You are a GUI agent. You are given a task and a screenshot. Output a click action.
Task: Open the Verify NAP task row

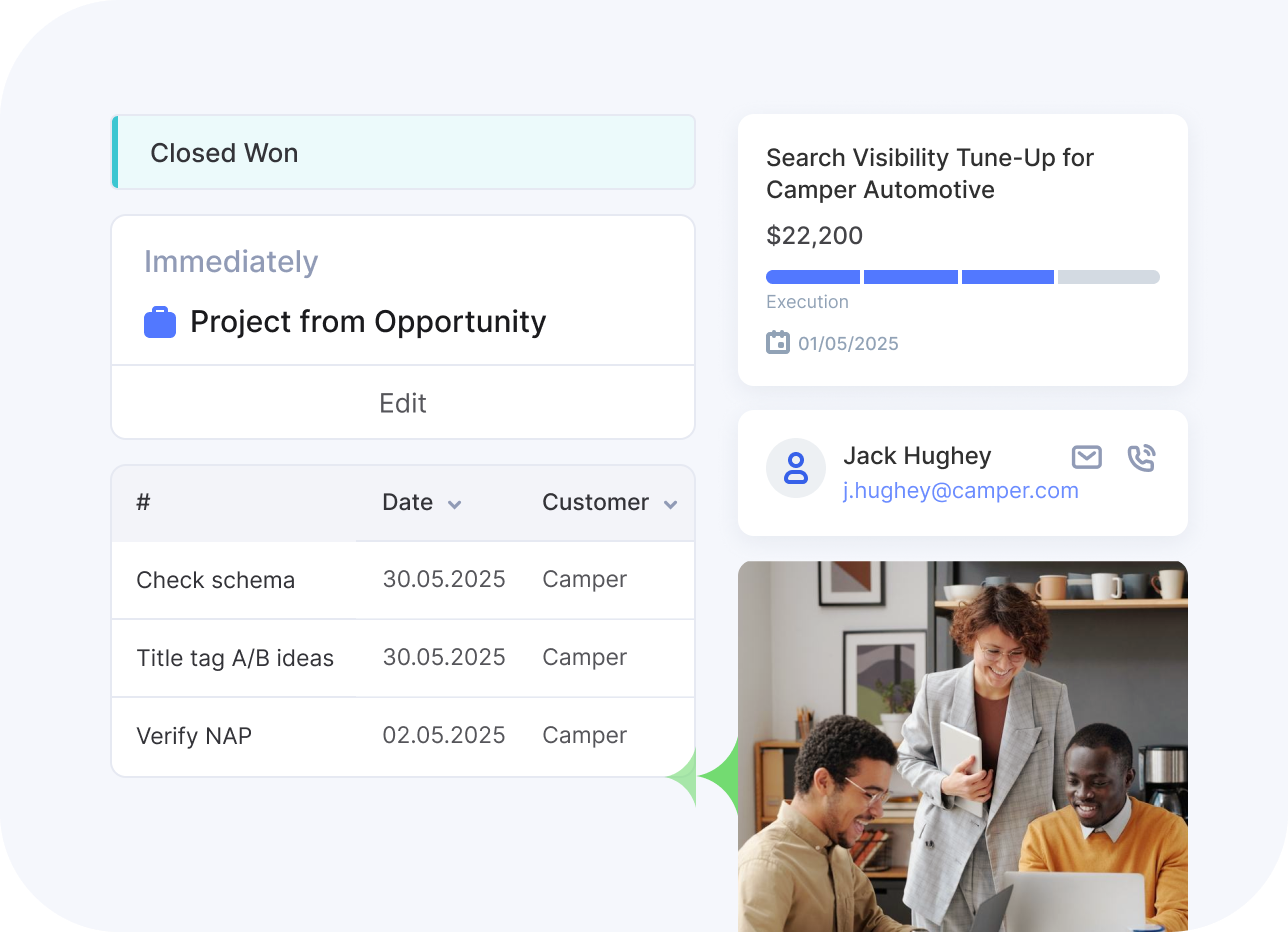pos(194,736)
